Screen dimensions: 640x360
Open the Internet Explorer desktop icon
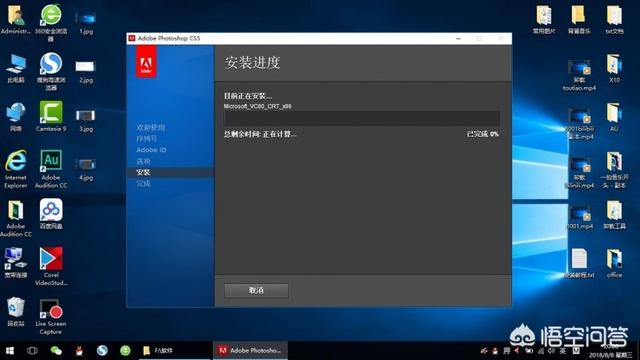tap(16, 169)
